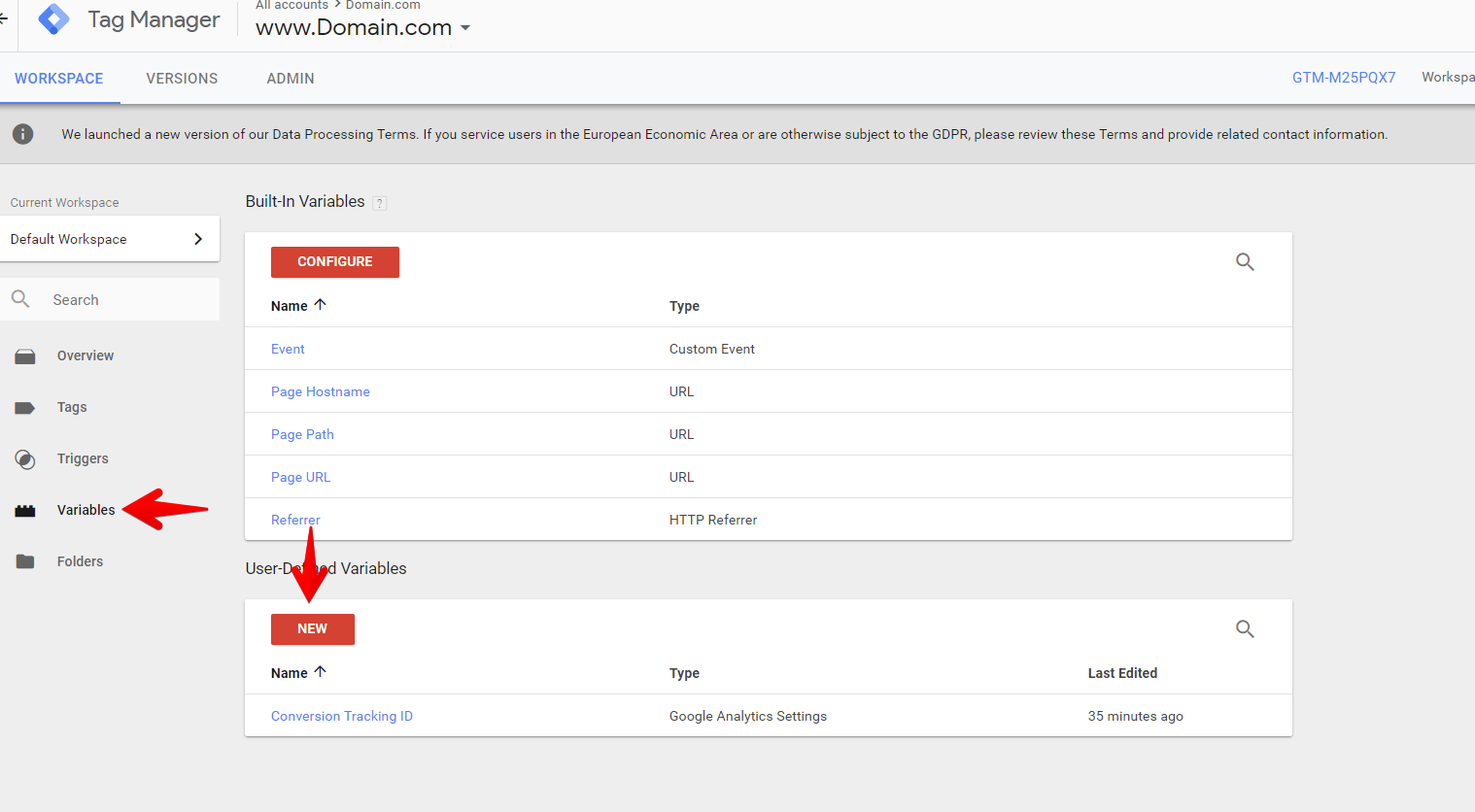Open Folders icon in sidebar

point(25,561)
